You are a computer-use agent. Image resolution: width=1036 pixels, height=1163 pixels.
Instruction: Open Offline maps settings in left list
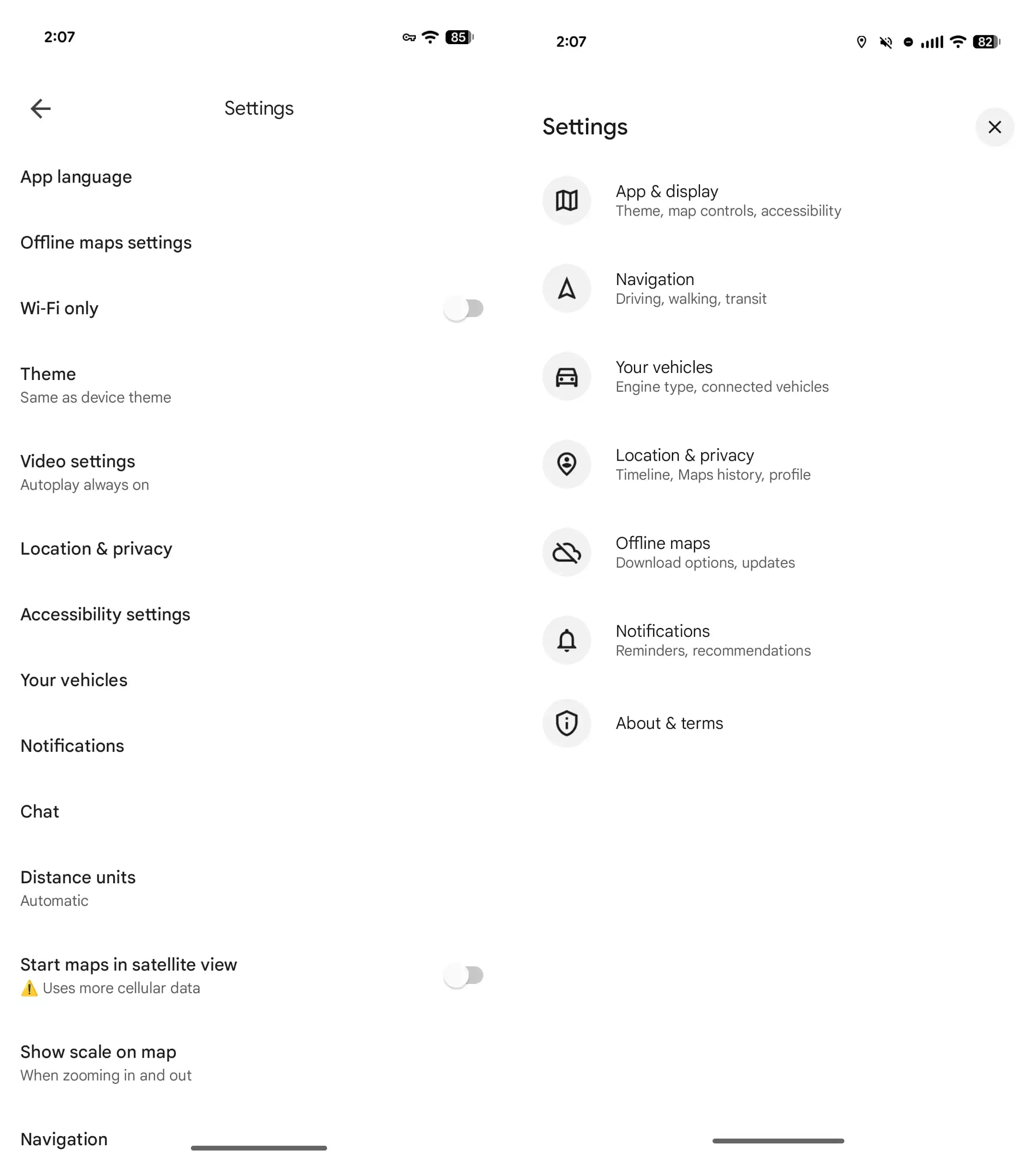coord(106,242)
